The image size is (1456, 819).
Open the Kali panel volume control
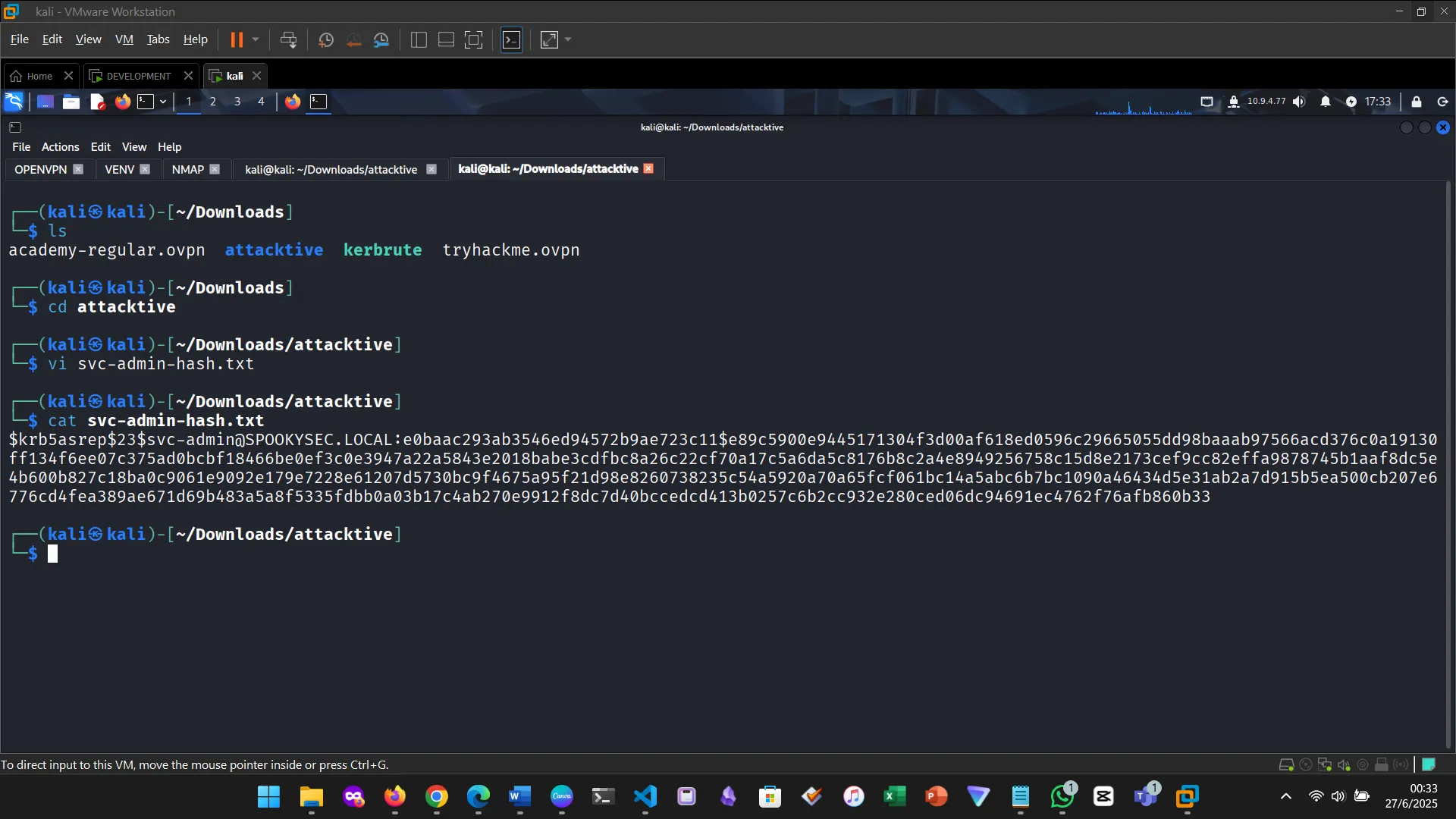click(x=1300, y=101)
